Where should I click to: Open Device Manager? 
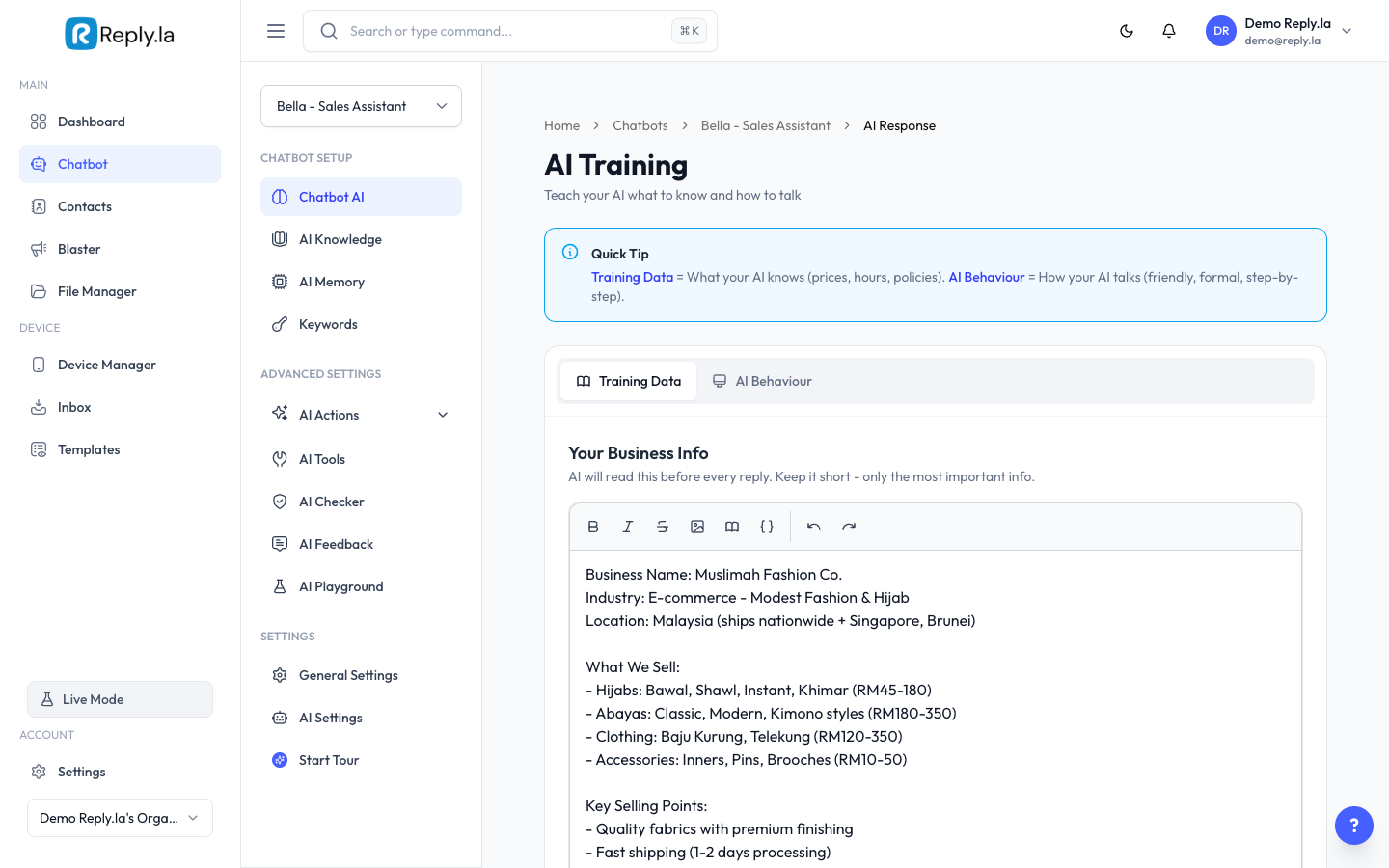(120, 365)
